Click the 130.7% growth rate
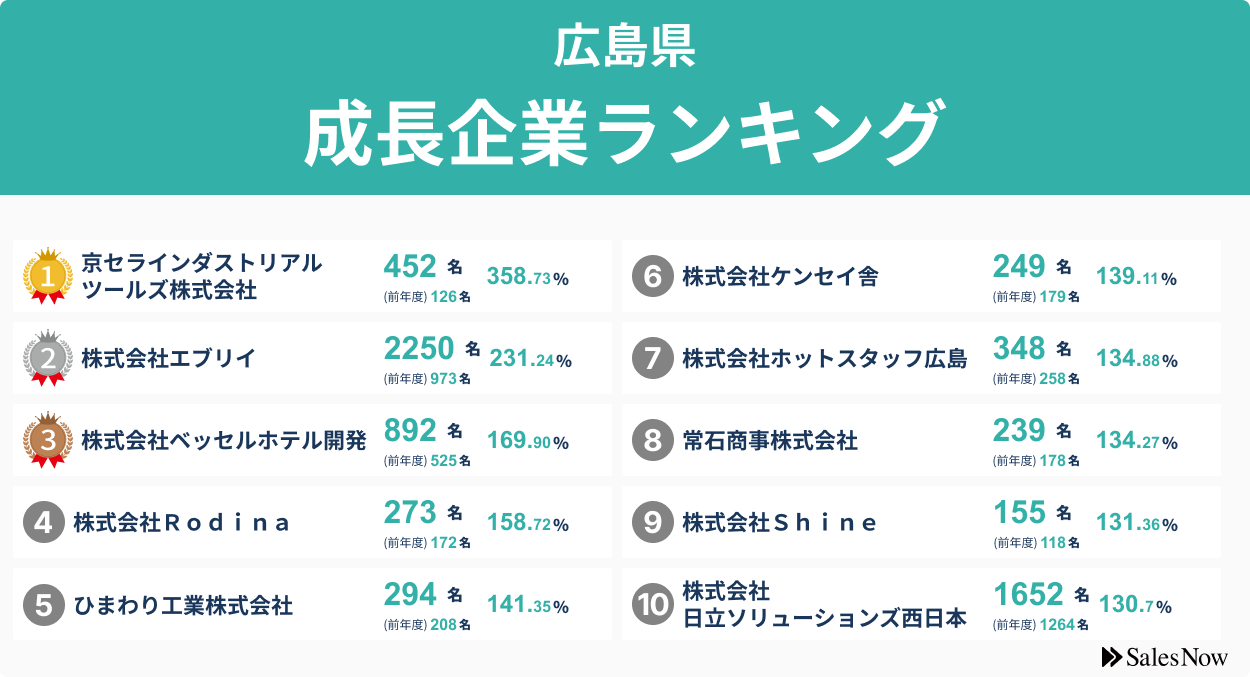Image resolution: width=1250 pixels, height=677 pixels. tap(1135, 605)
